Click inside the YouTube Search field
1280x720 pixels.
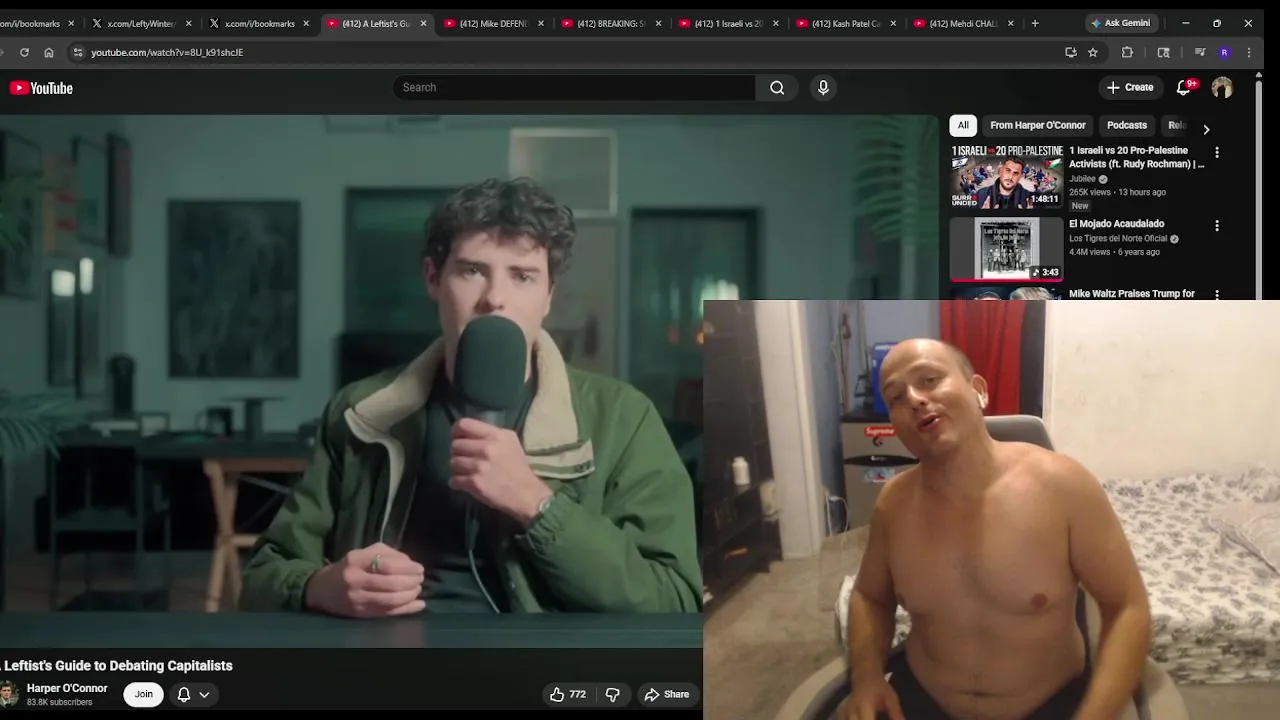click(x=574, y=87)
